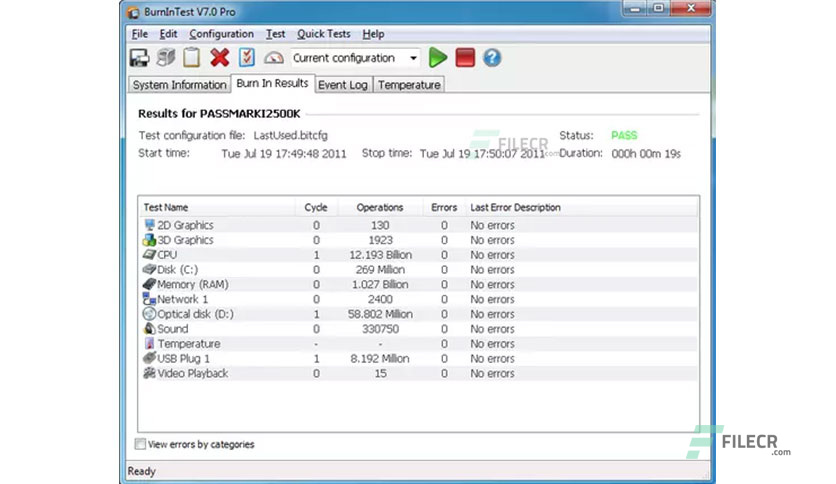Open the Edit menu
Viewport: 836px width, 484px height.
coord(168,34)
